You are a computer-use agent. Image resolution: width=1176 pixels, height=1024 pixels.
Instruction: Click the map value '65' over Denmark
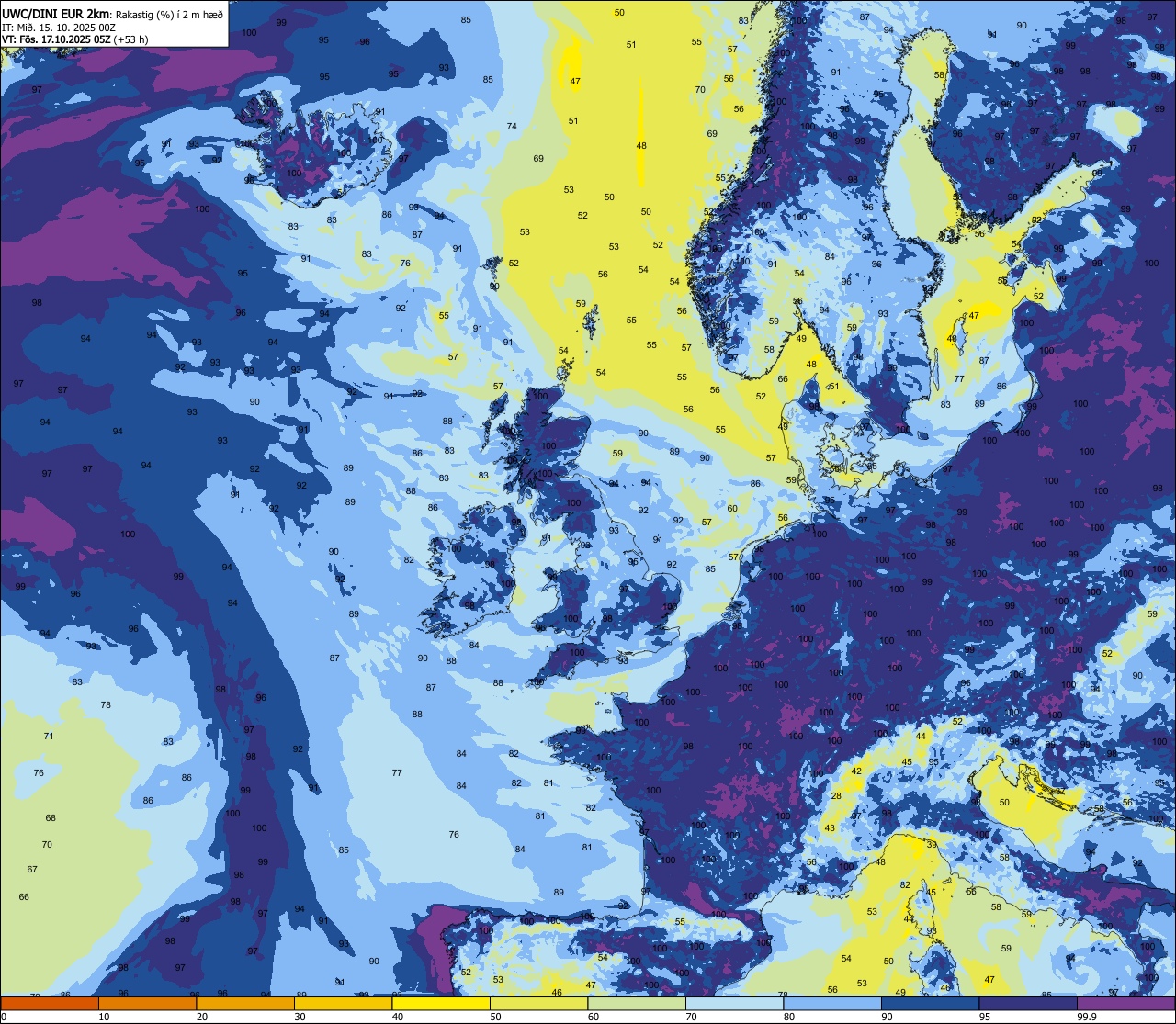[x=872, y=467]
